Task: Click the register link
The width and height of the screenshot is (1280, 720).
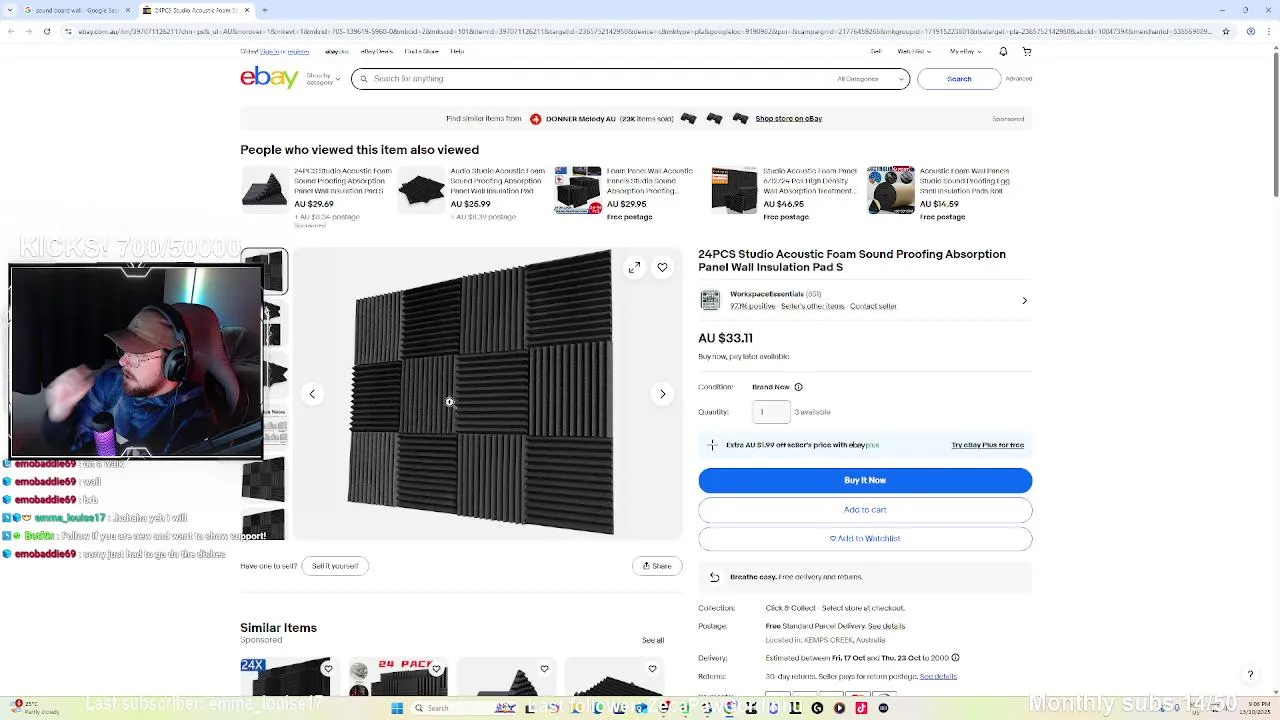Action: point(300,51)
